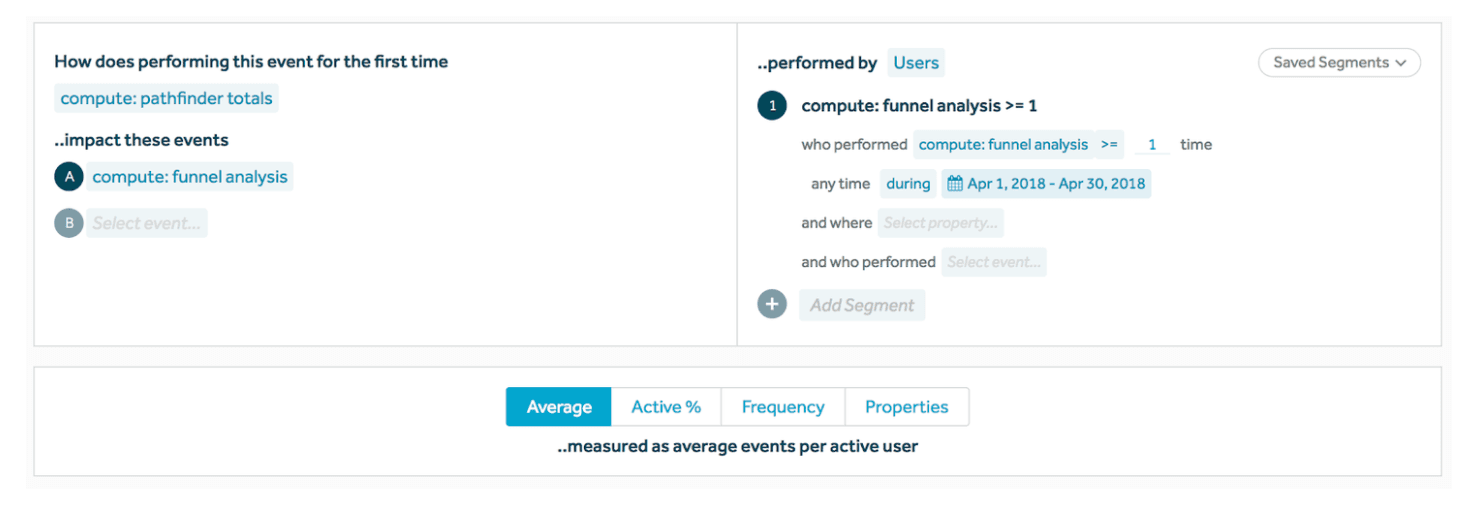Click the event A circle badge
Viewport: 1476px width, 512px height.
pos(69,177)
